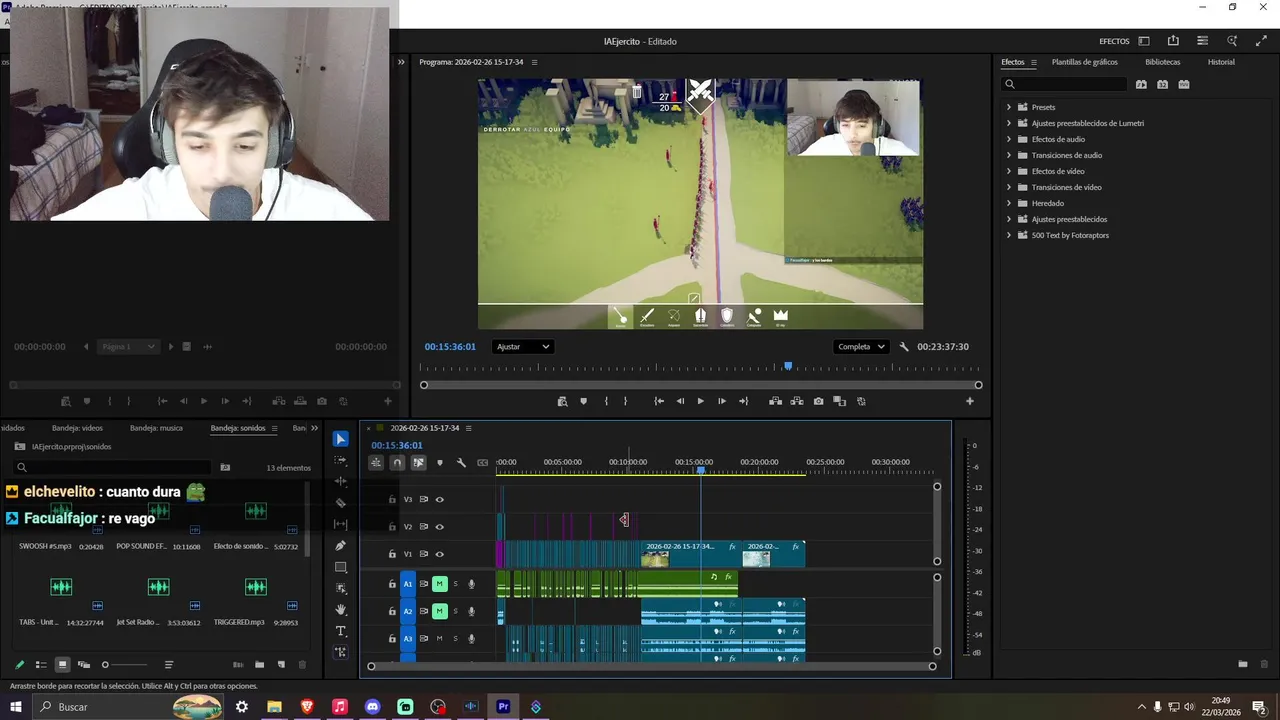The height and width of the screenshot is (720, 1280).
Task: Toggle Linked Selection in timeline
Action: (418, 463)
